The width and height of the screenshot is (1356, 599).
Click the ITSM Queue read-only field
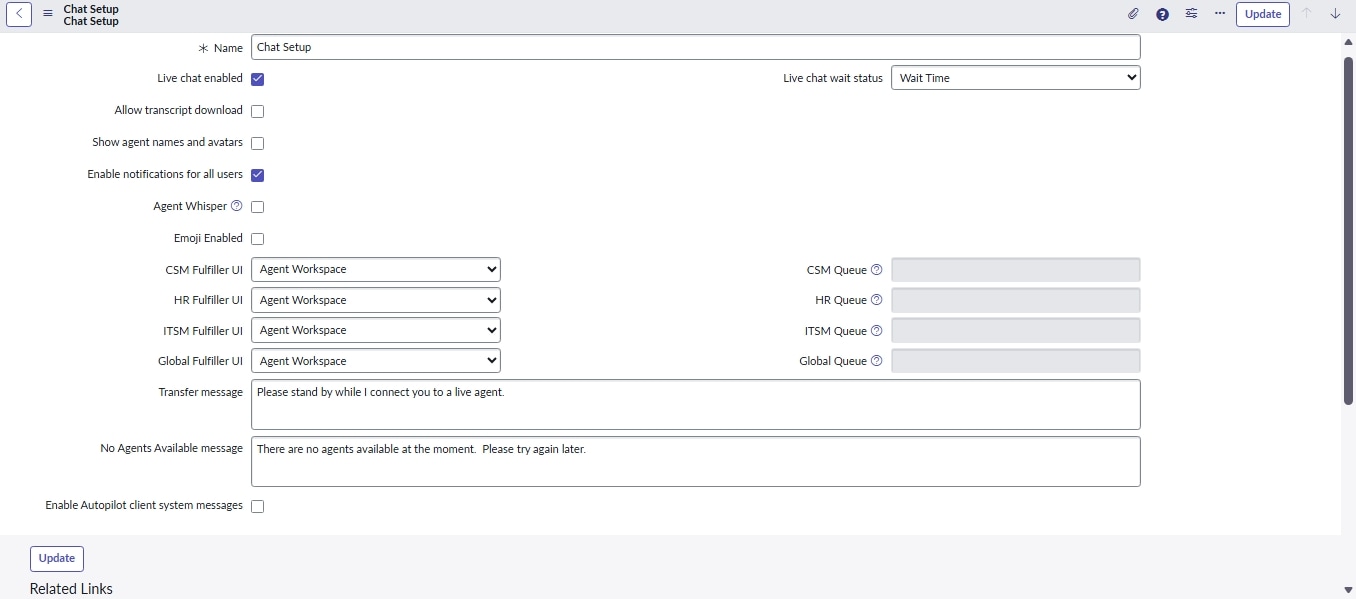click(x=1016, y=330)
